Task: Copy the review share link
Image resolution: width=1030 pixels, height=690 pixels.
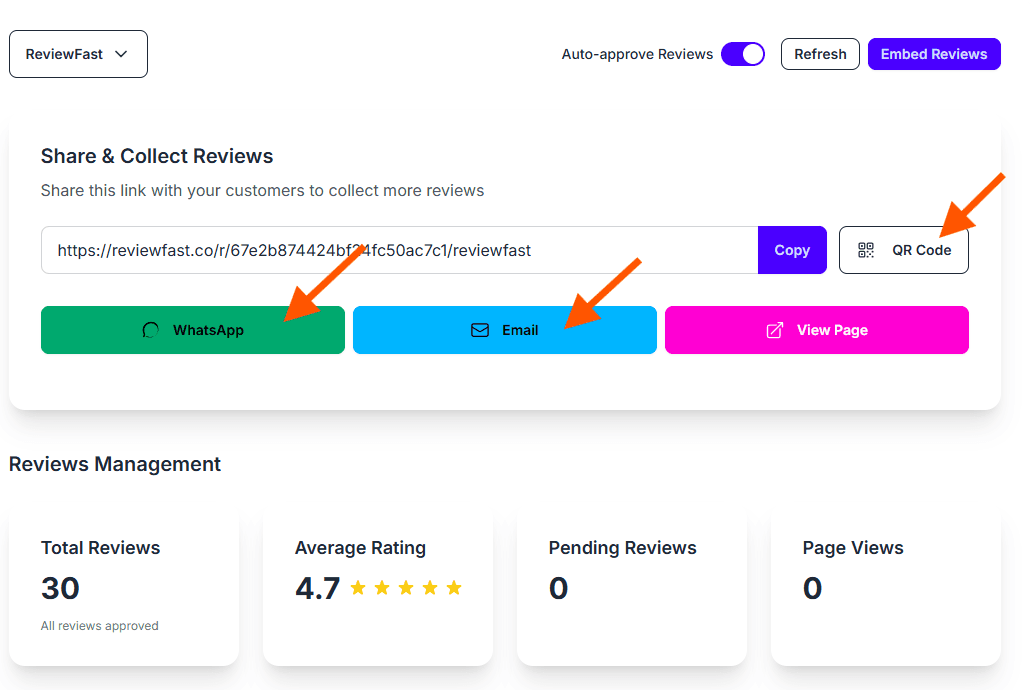Action: [x=792, y=250]
